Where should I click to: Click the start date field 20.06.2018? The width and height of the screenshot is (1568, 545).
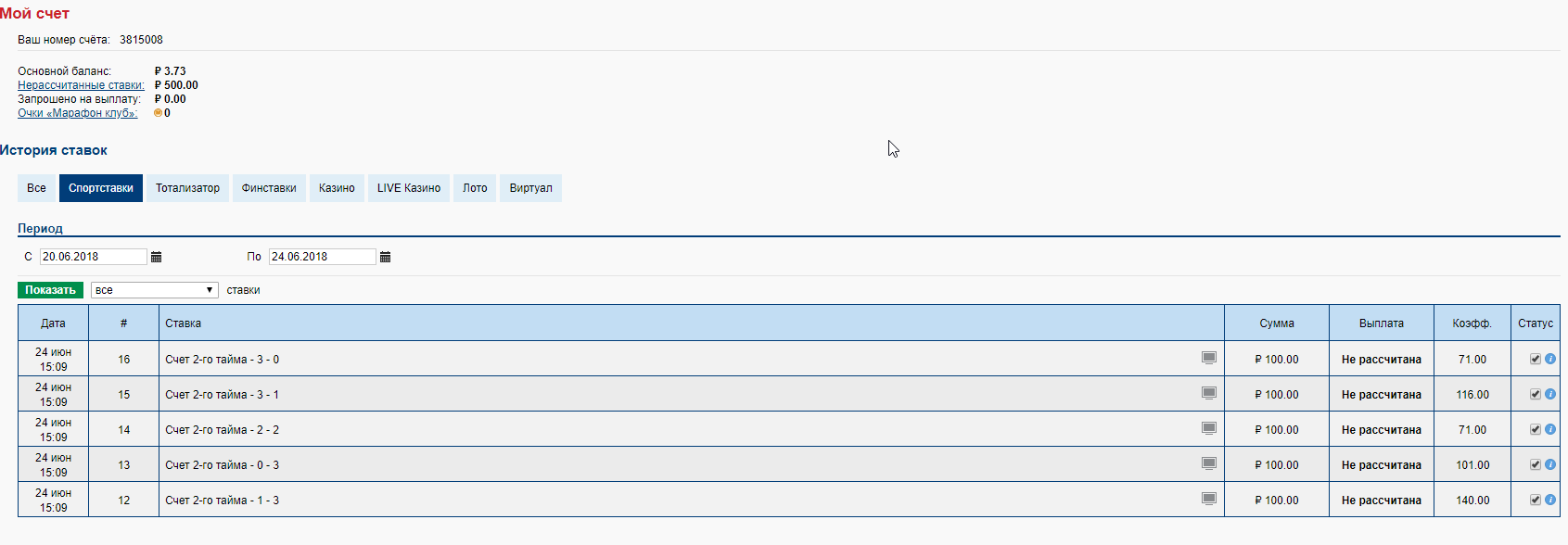point(93,257)
